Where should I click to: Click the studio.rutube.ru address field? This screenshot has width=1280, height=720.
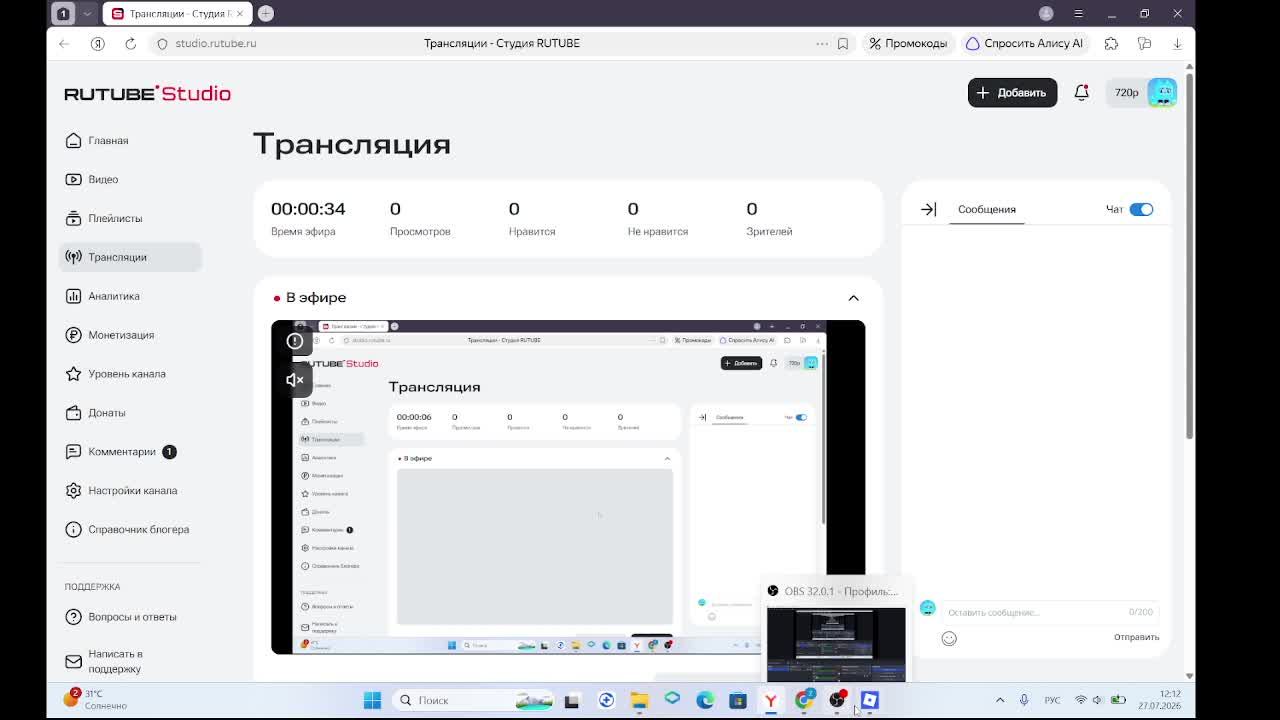215,43
